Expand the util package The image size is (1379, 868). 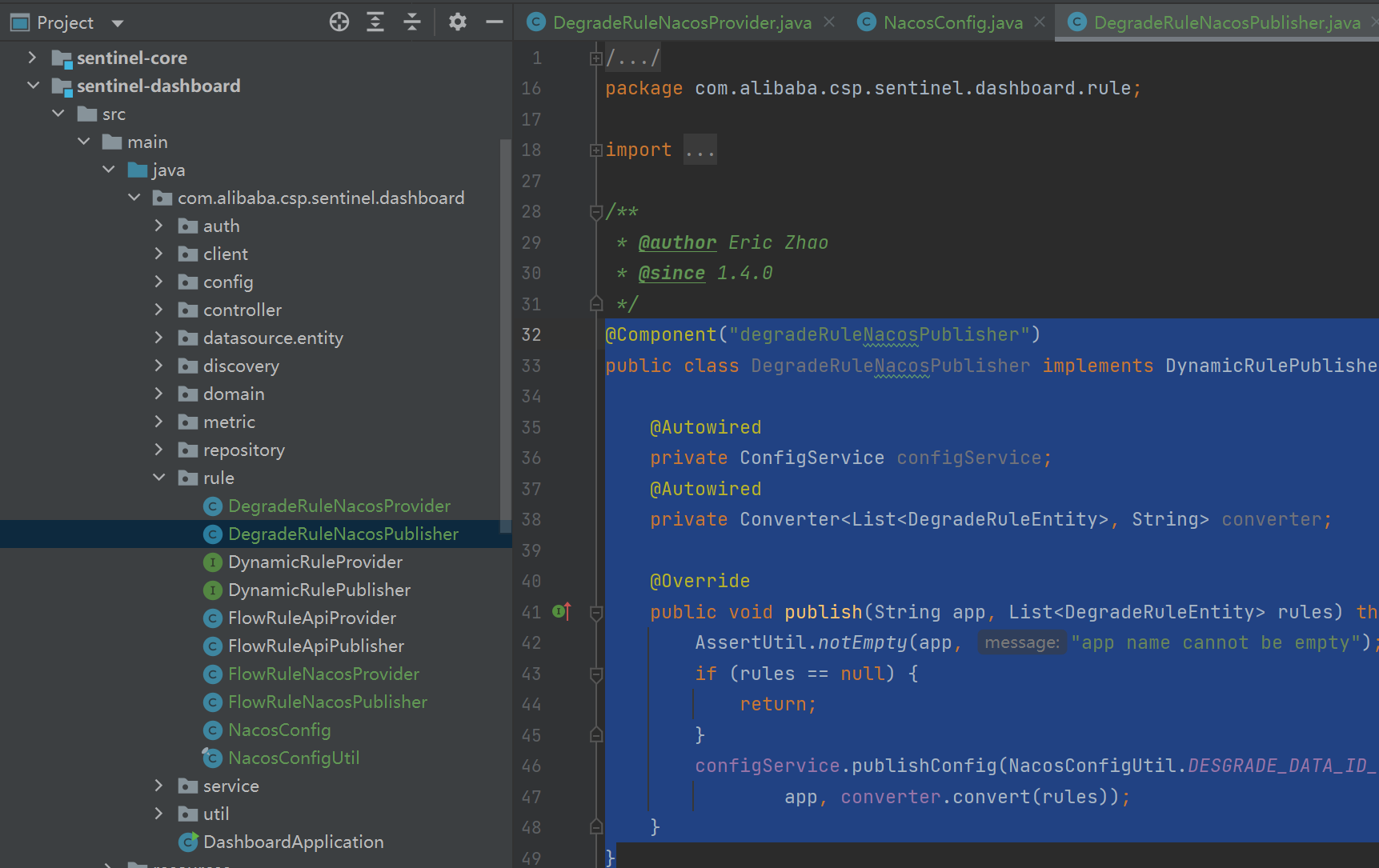(x=158, y=814)
